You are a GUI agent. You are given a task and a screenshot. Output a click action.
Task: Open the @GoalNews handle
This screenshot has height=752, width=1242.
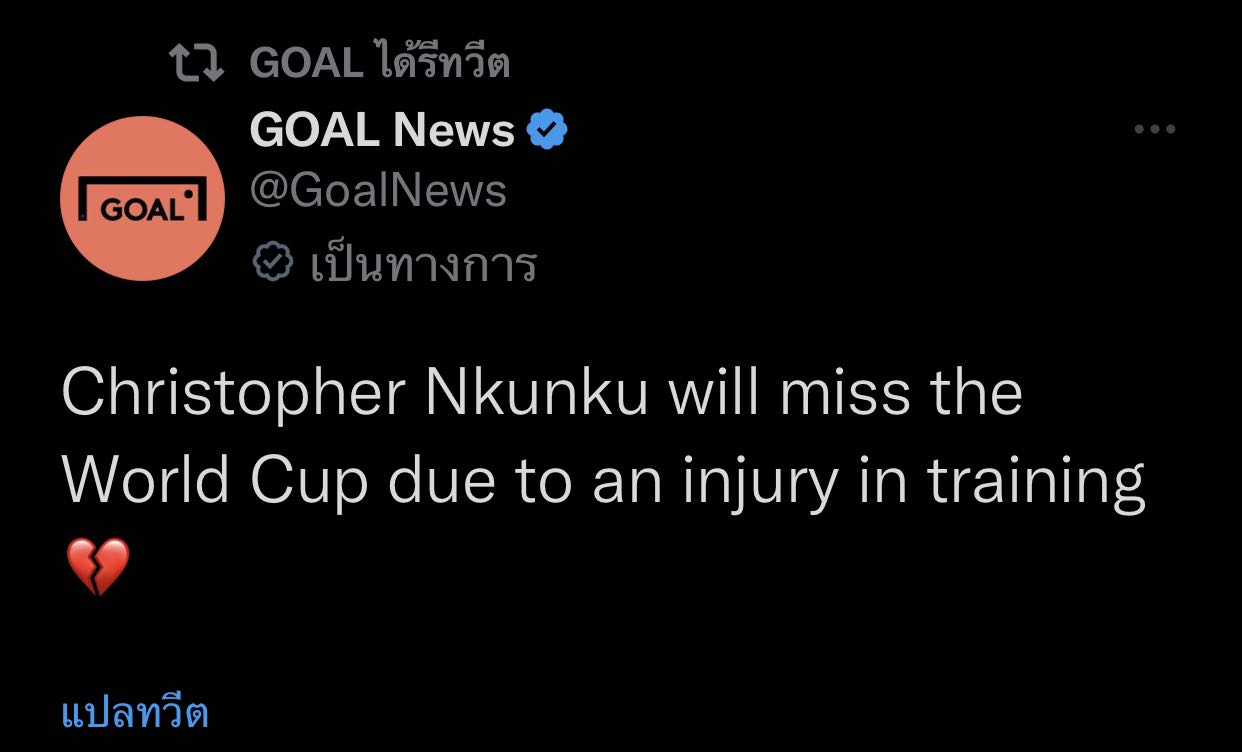(378, 190)
